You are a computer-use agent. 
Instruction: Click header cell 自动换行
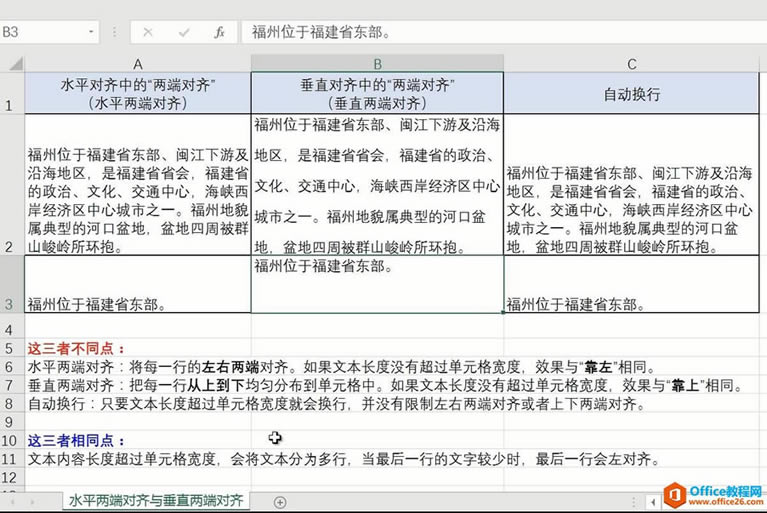pos(632,93)
